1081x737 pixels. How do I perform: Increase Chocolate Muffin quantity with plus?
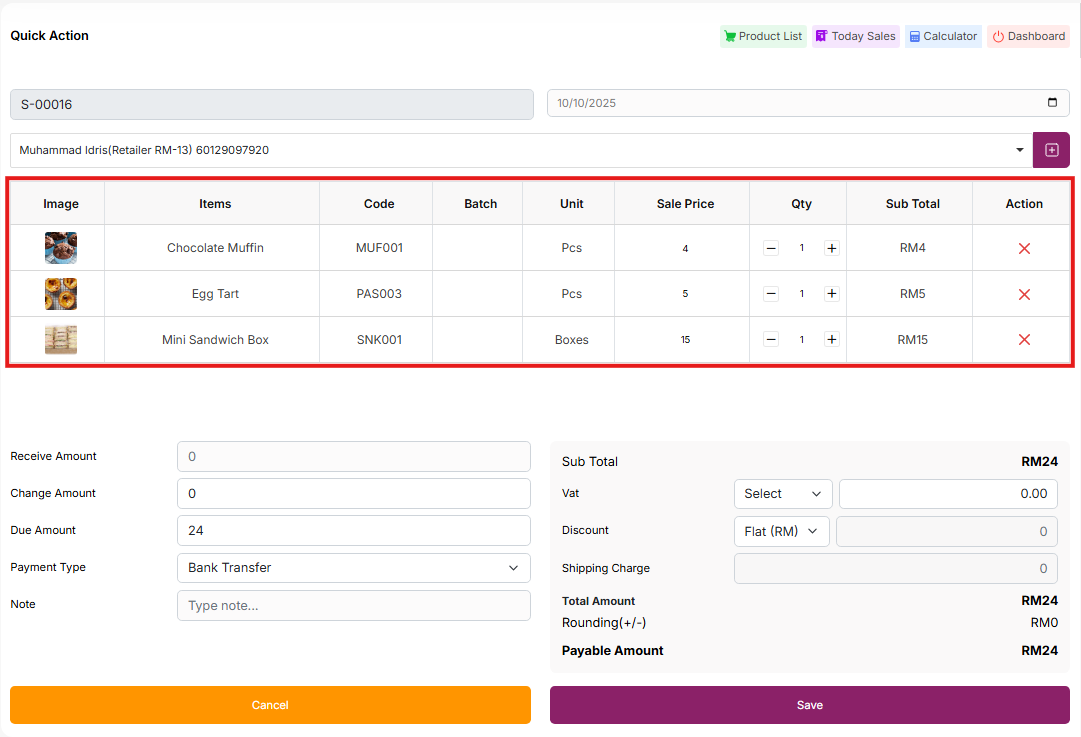(831, 248)
